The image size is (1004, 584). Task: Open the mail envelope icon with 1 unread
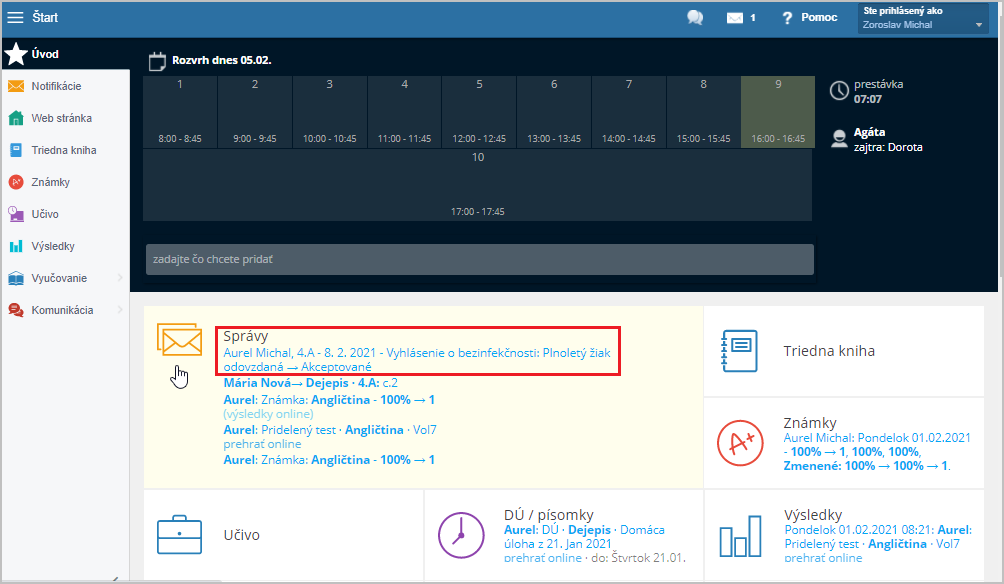tap(734, 18)
